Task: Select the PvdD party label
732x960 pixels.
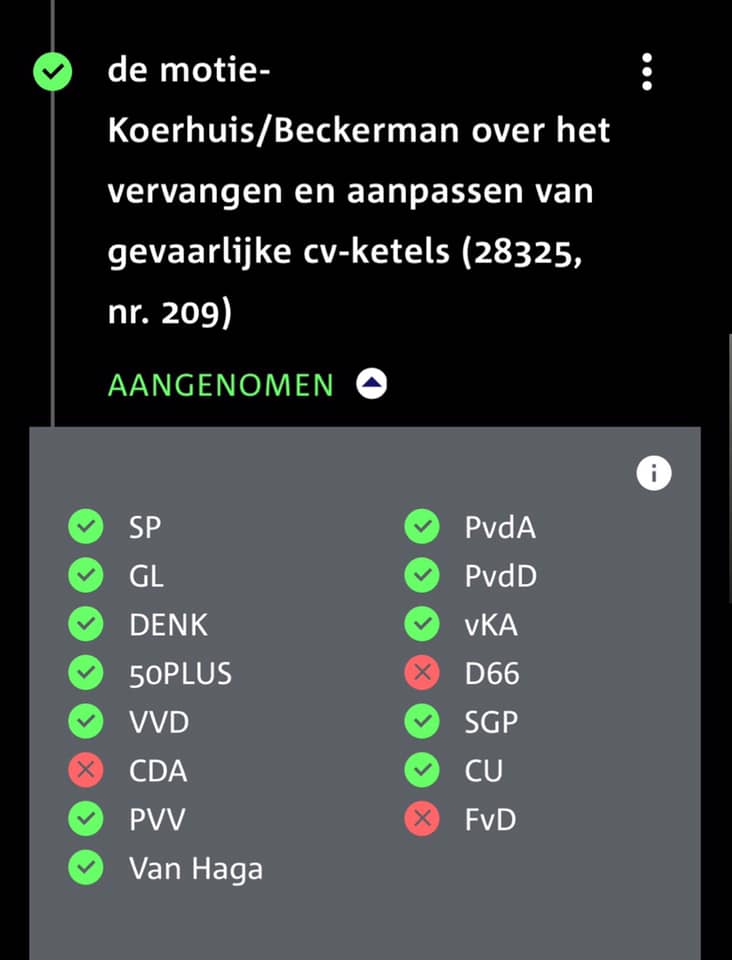Action: pyautogui.click(x=501, y=576)
